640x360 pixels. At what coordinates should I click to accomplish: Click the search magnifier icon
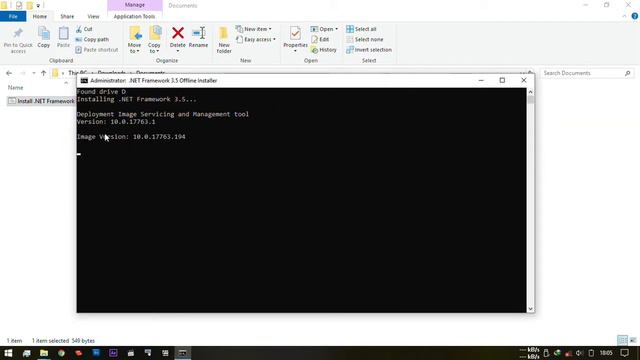coord(627,73)
